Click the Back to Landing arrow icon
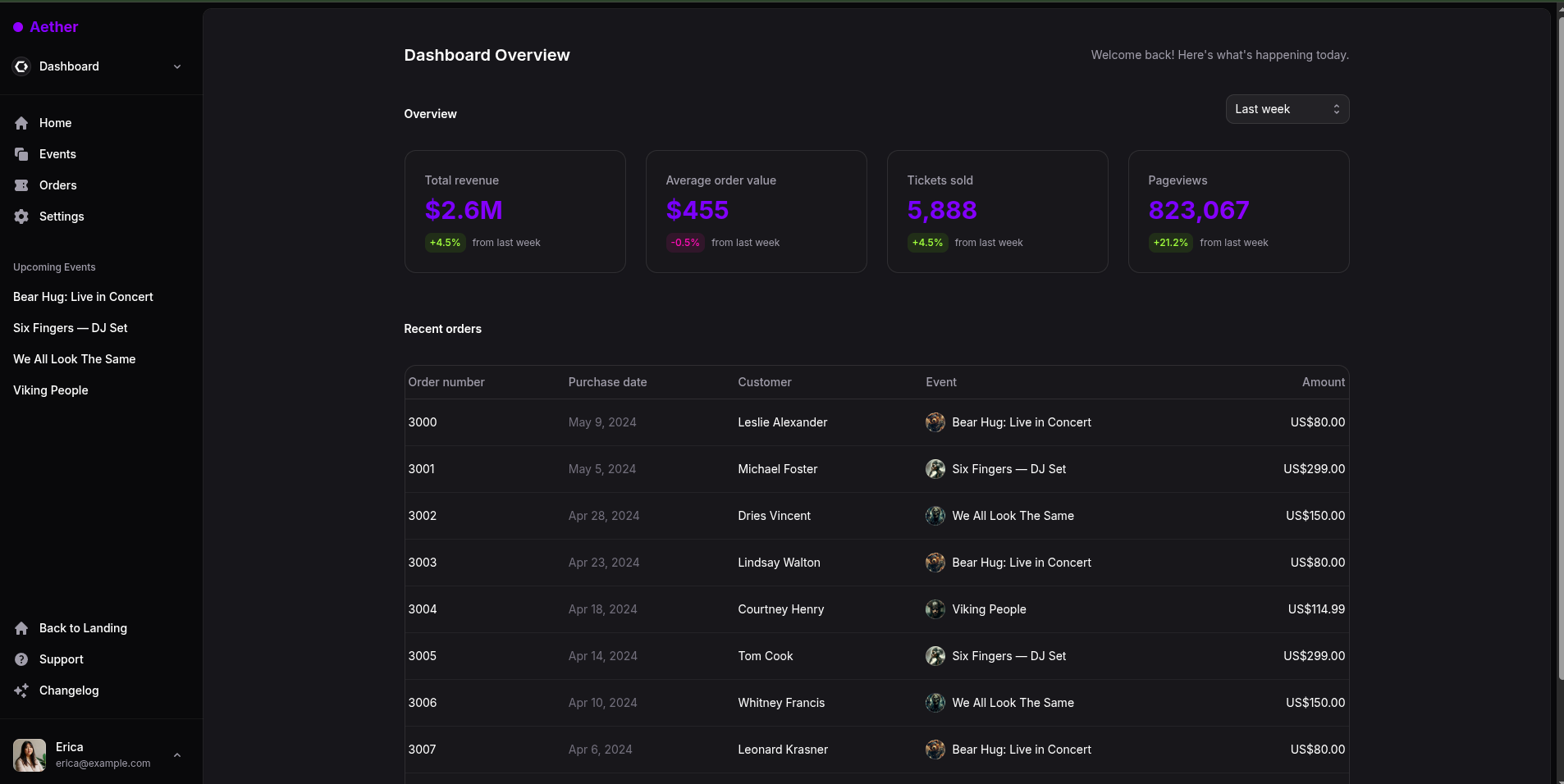The image size is (1564, 784). click(x=21, y=627)
